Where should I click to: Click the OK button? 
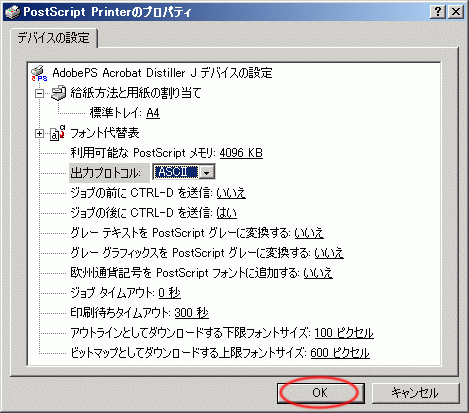320,393
